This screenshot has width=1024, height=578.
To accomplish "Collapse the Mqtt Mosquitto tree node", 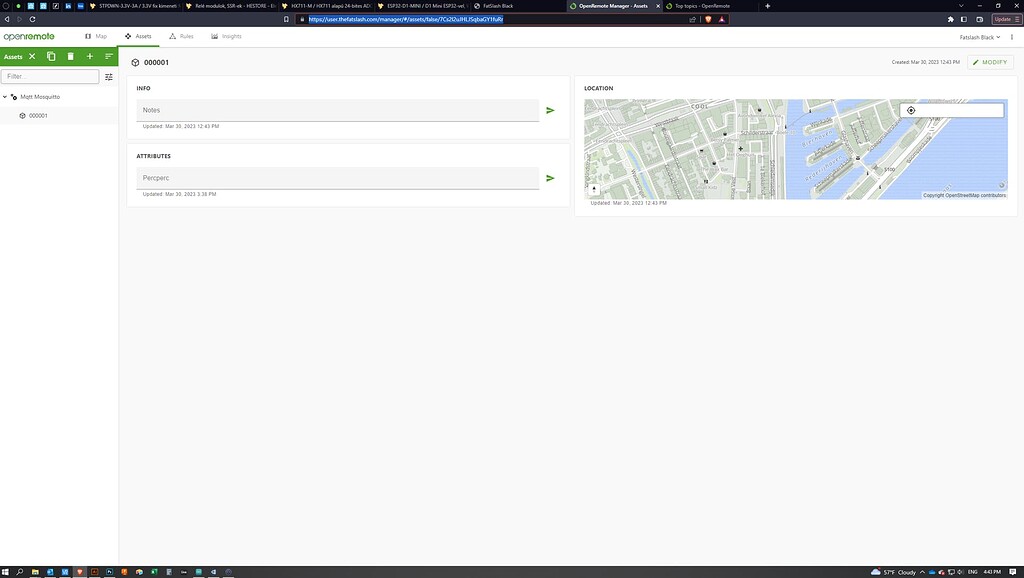I will pyautogui.click(x=5, y=97).
